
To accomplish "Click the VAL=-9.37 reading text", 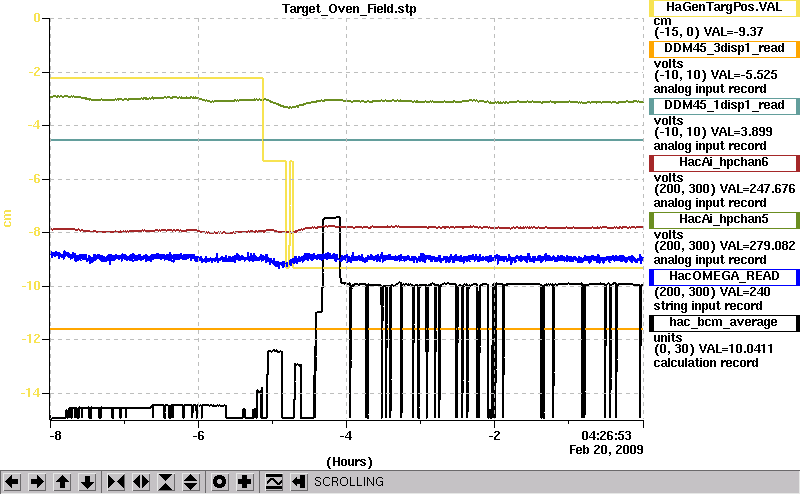I will tap(733, 32).
